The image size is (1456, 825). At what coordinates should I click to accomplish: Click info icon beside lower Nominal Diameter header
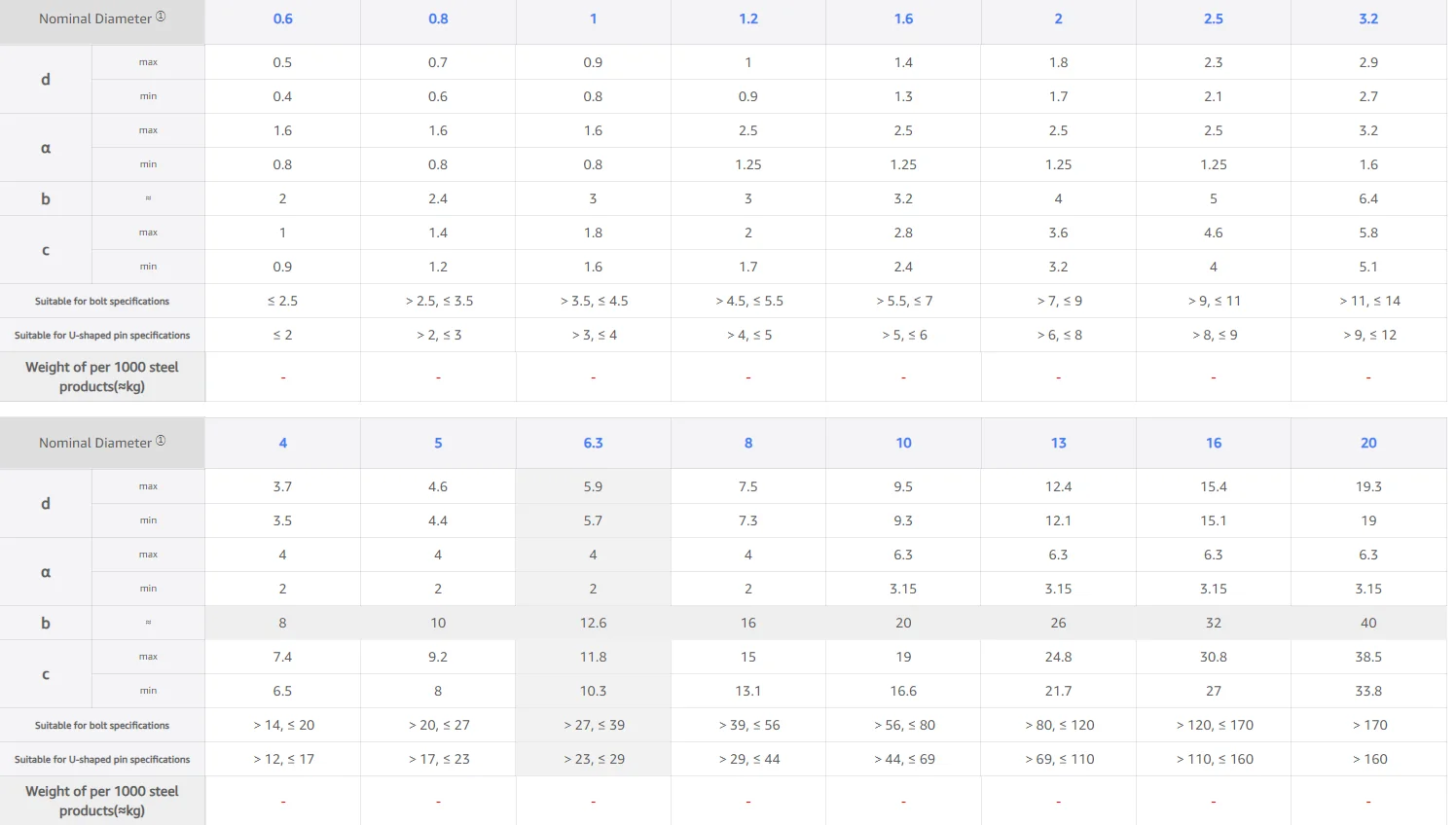161,441
